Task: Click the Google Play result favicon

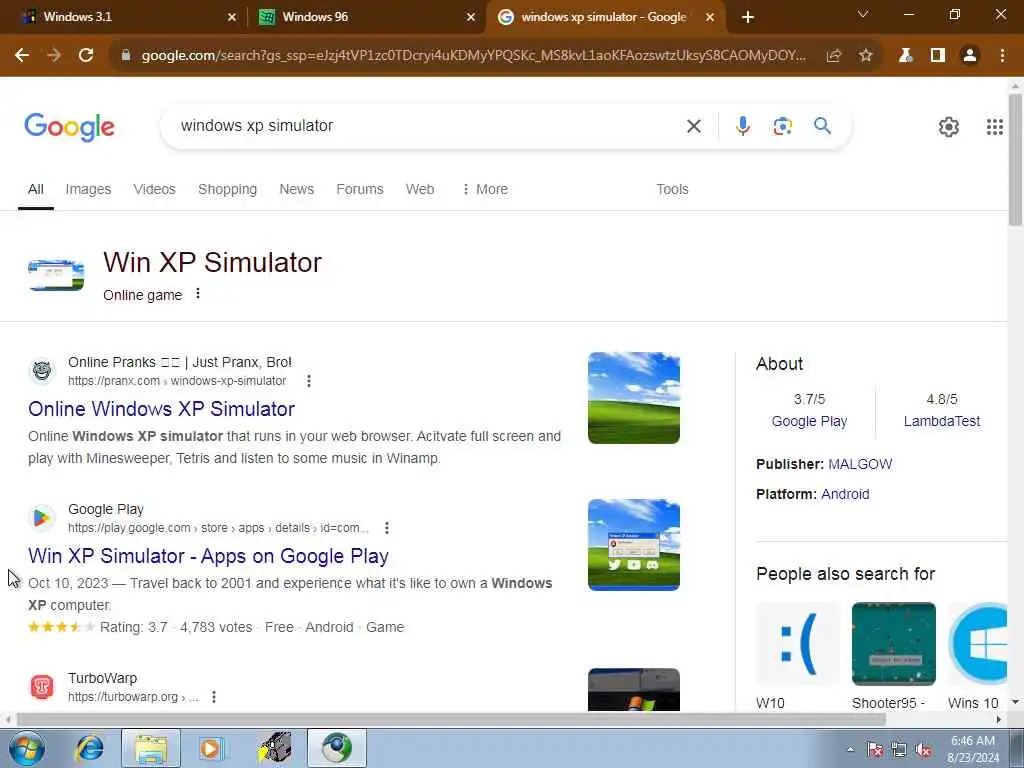Action: pos(42,518)
